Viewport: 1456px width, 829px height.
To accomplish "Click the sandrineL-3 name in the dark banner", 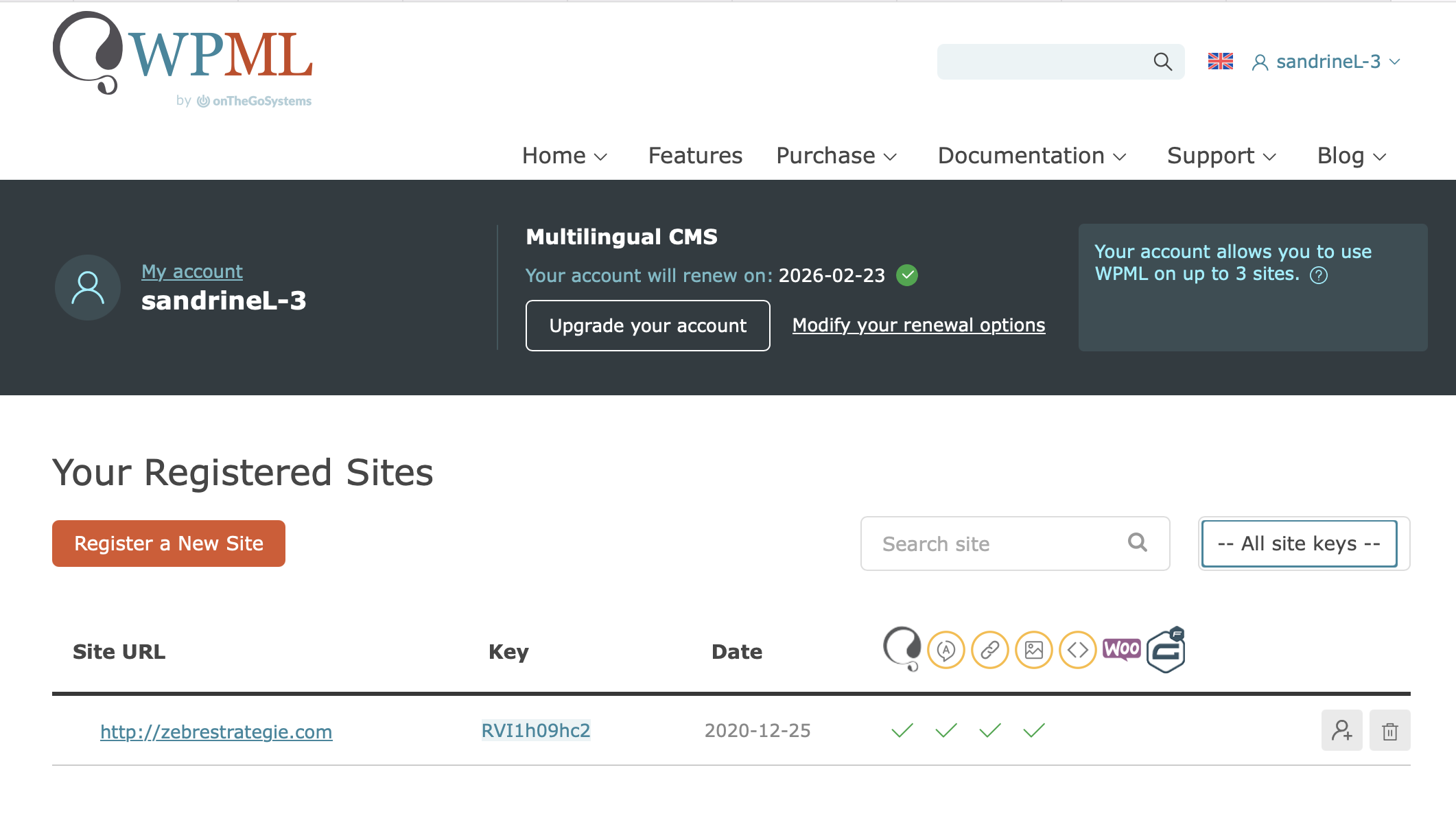I will click(x=224, y=301).
